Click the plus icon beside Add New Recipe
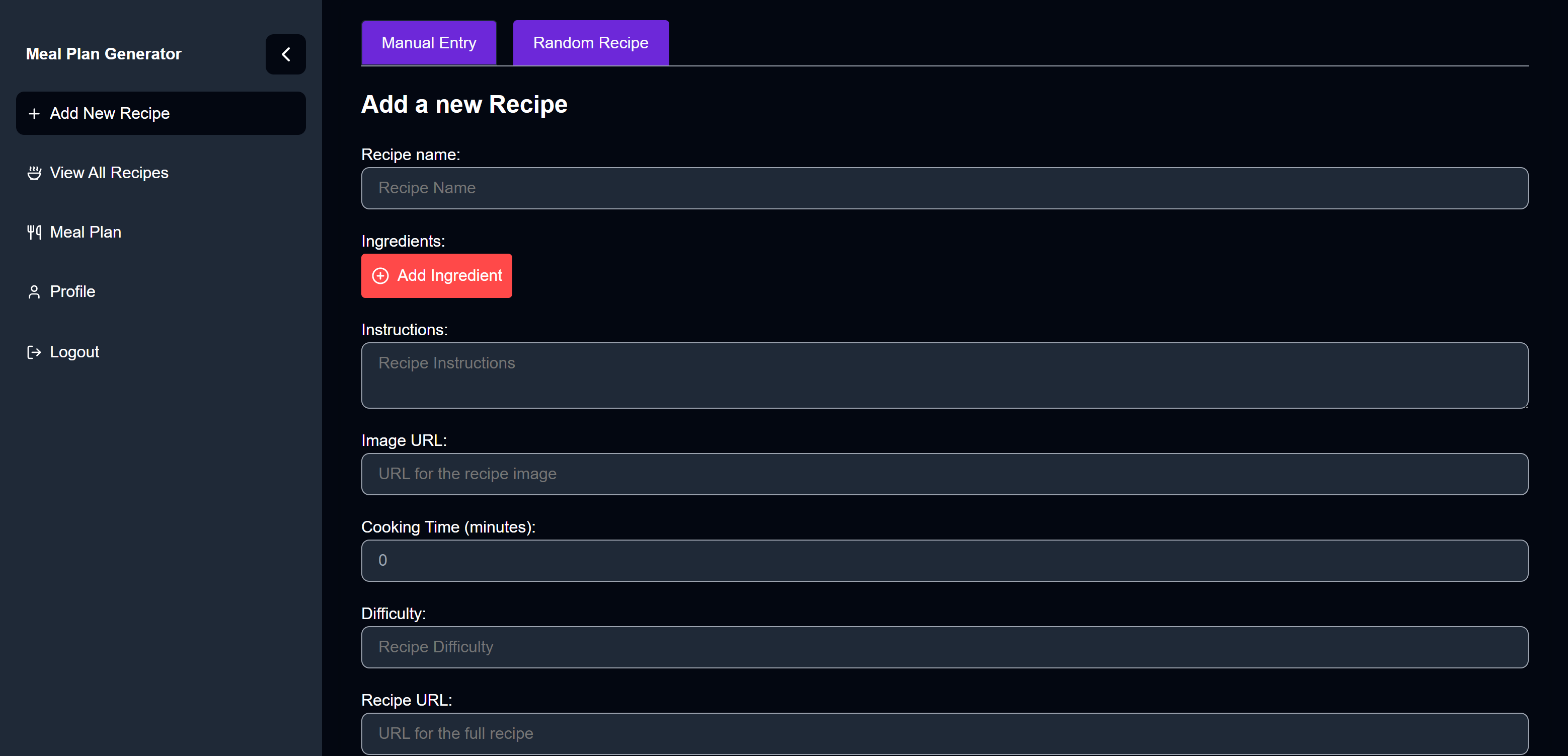Image resolution: width=1568 pixels, height=756 pixels. [x=34, y=114]
